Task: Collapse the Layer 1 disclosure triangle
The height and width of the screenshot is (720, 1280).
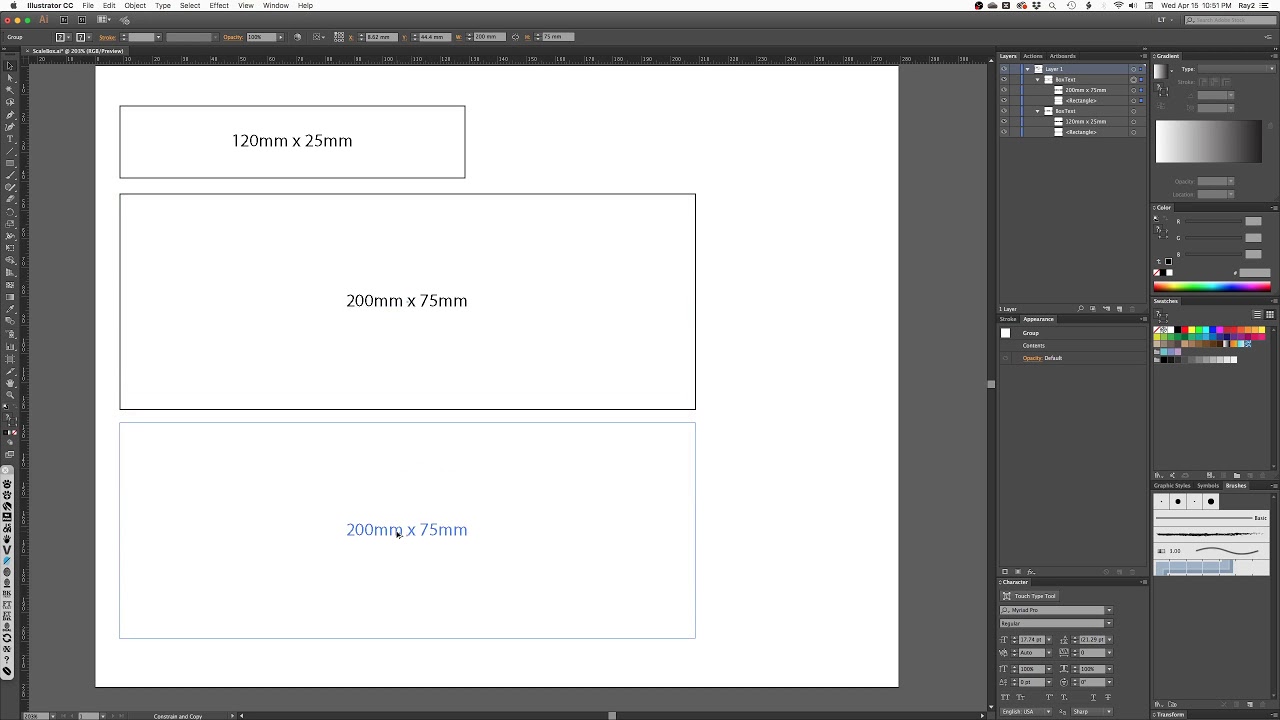Action: 1027,69
